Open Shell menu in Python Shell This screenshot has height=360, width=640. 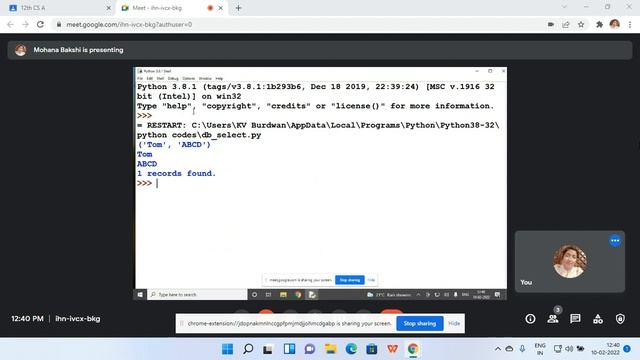[160, 78]
